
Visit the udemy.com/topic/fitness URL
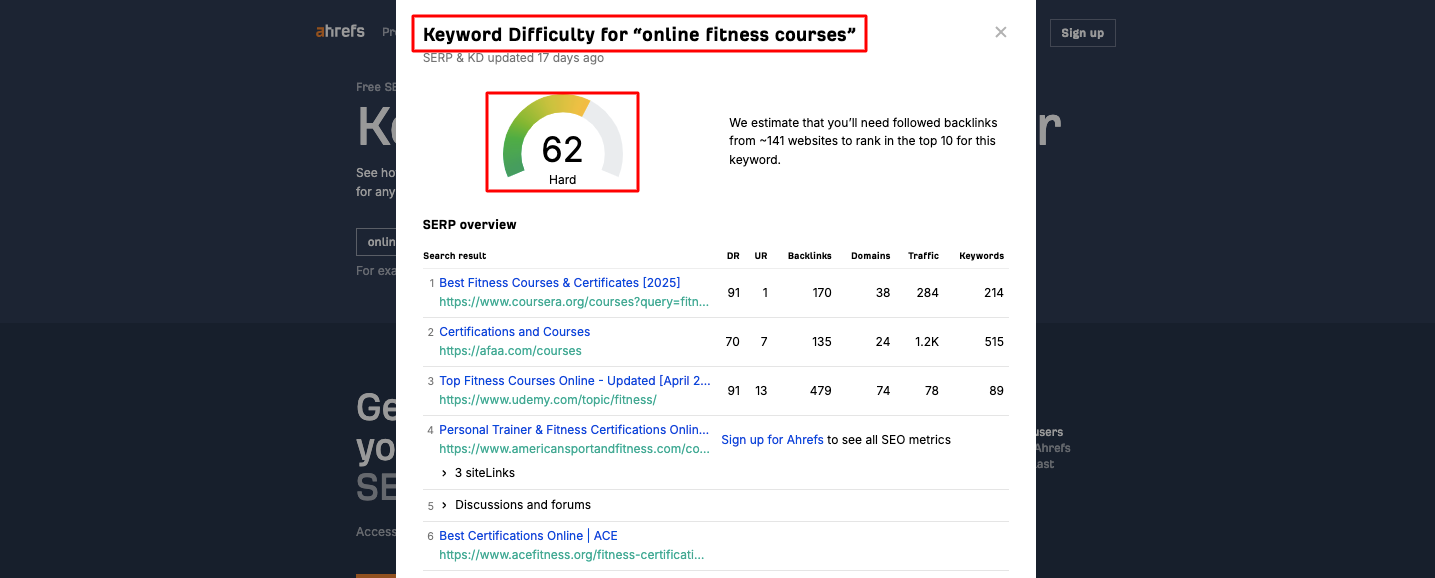click(x=548, y=399)
